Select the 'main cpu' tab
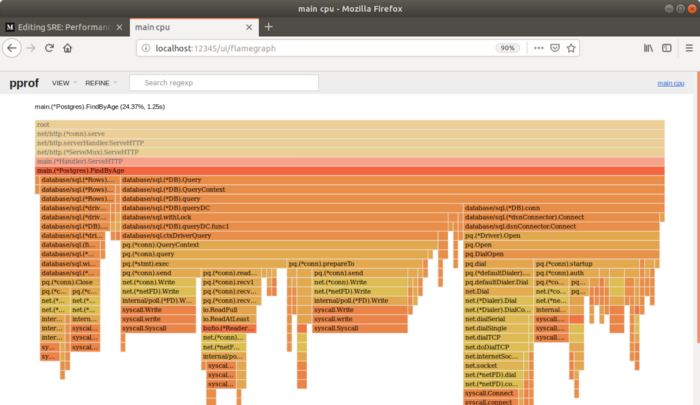This screenshot has height=405, width=700. (x=194, y=27)
